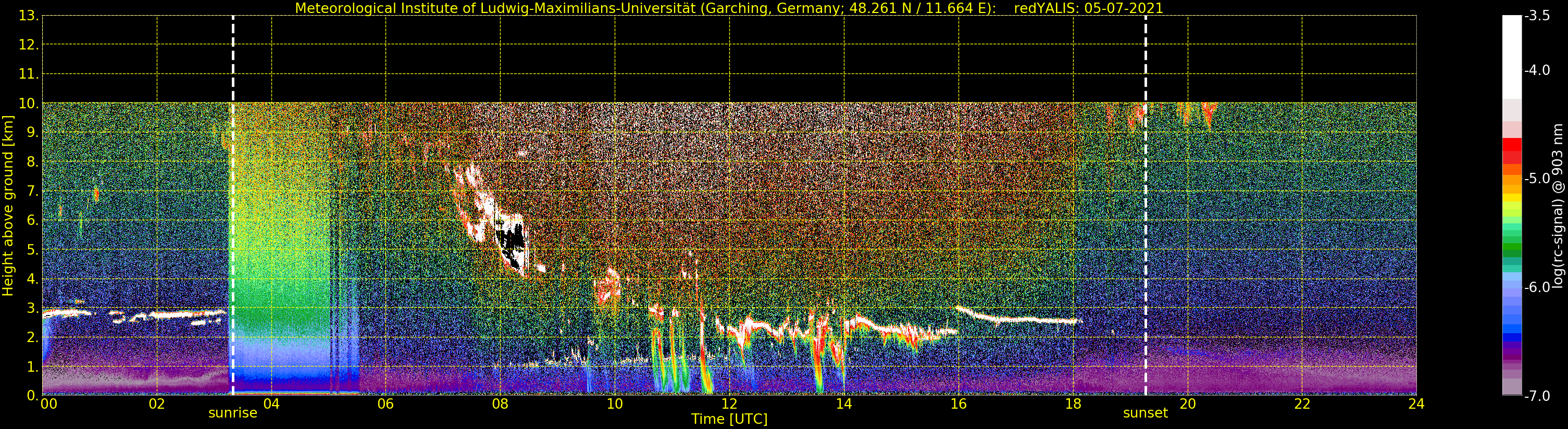1568x429 pixels.
Task: Click the Time [UTC] axis title
Action: pyautogui.click(x=729, y=419)
